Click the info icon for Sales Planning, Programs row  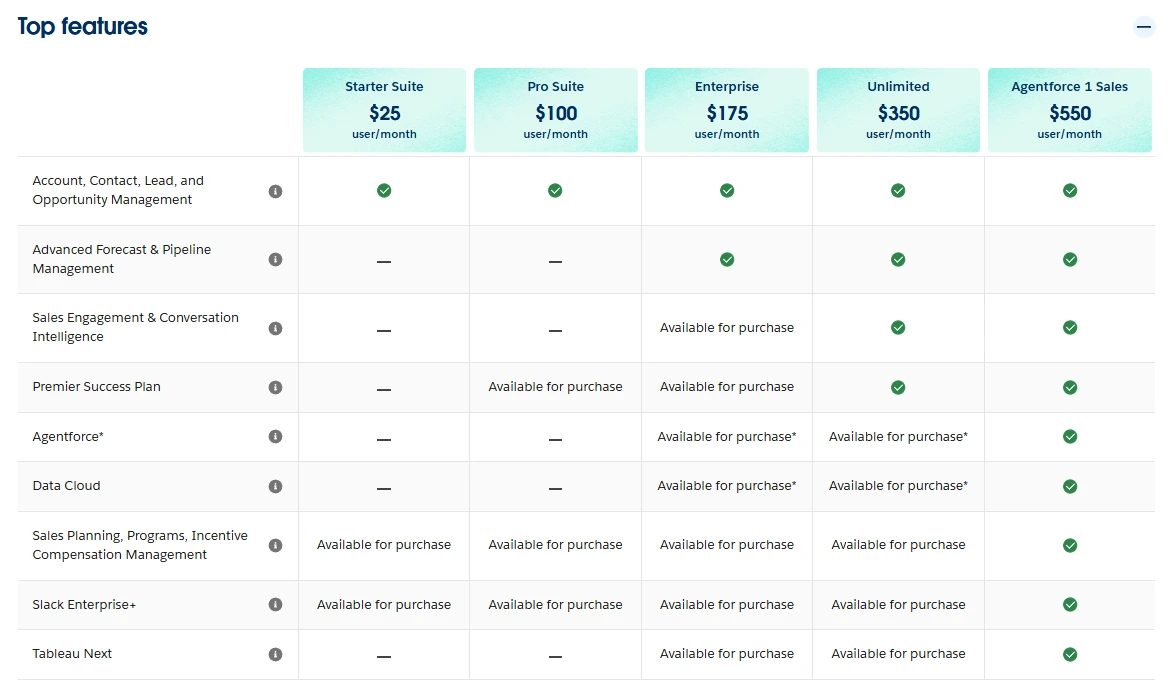pos(276,545)
